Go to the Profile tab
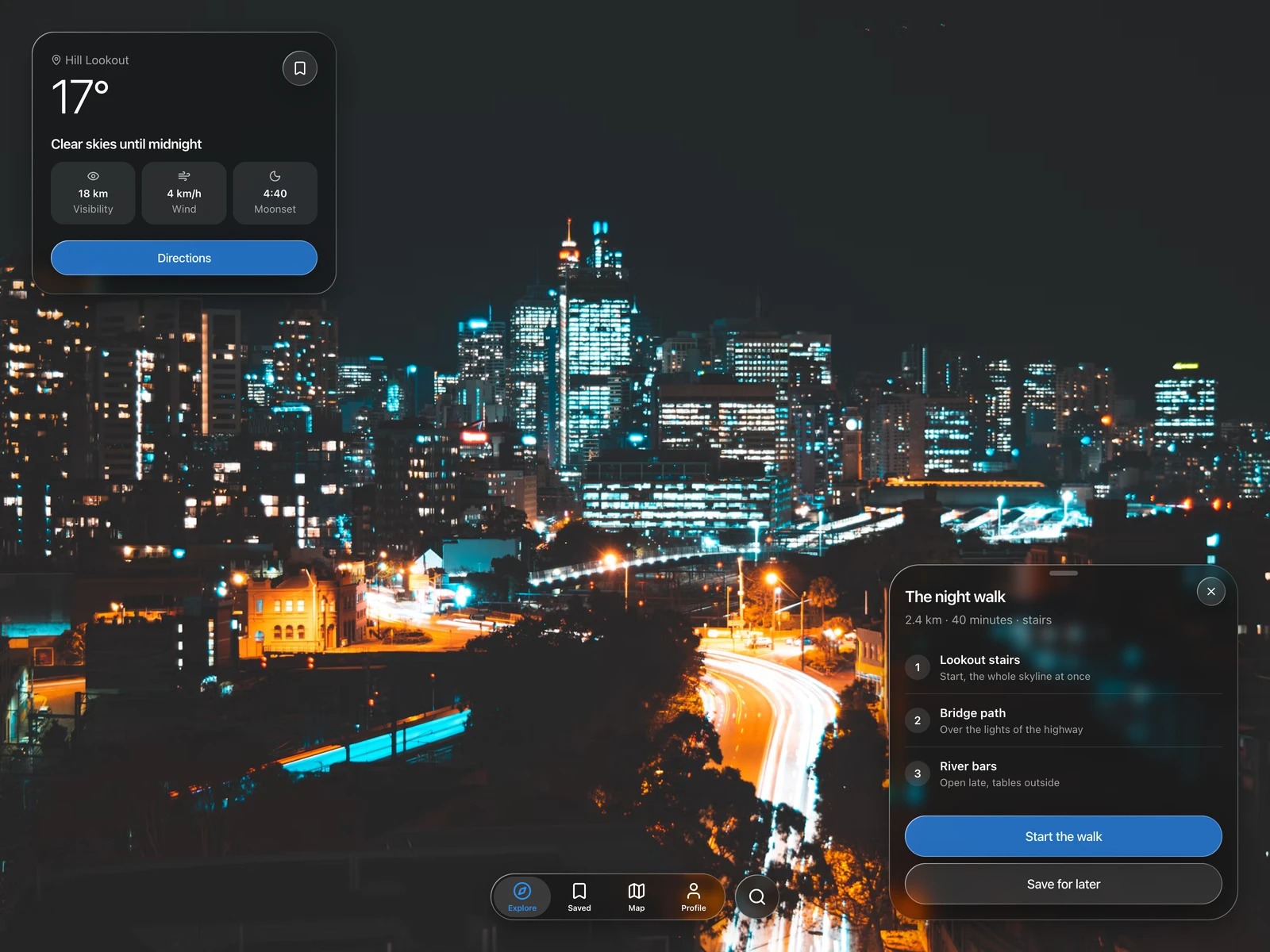 tap(694, 896)
